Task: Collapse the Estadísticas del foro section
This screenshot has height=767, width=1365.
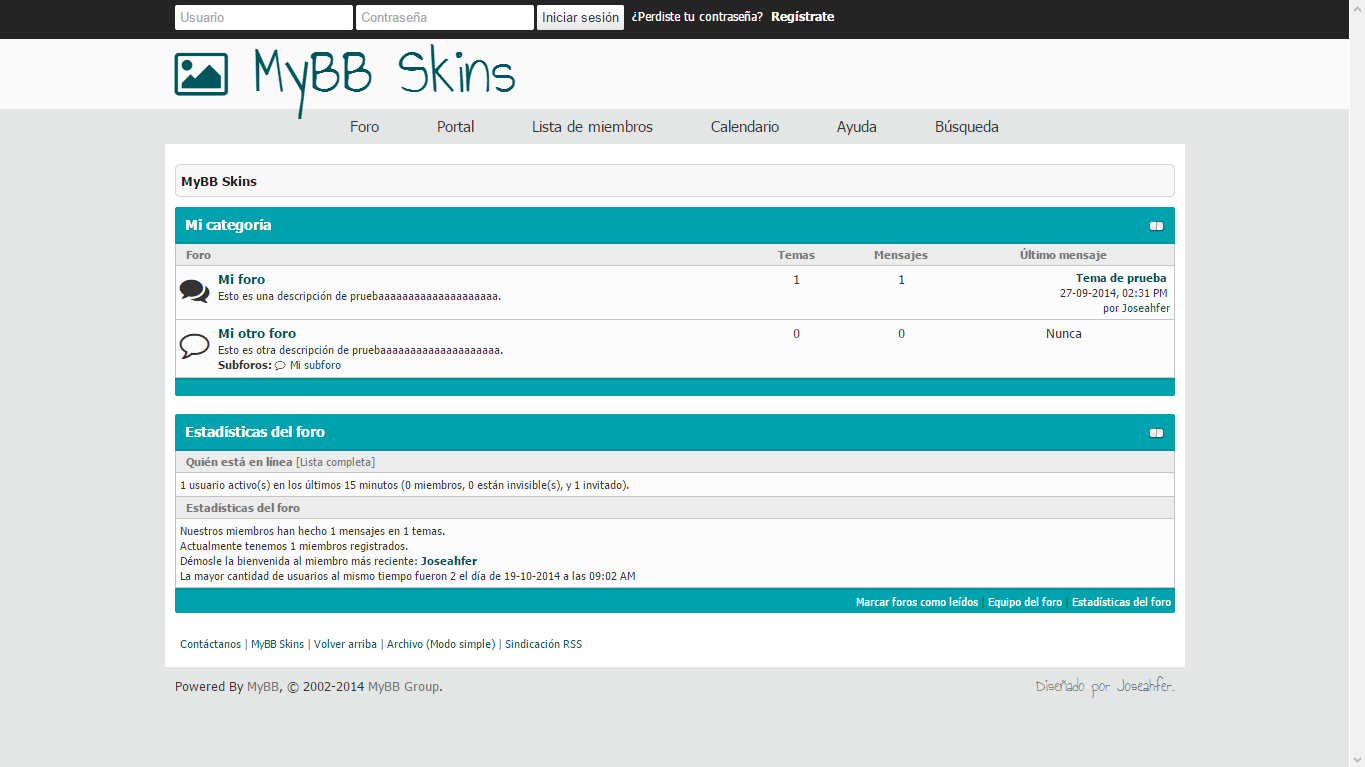Action: (1156, 433)
